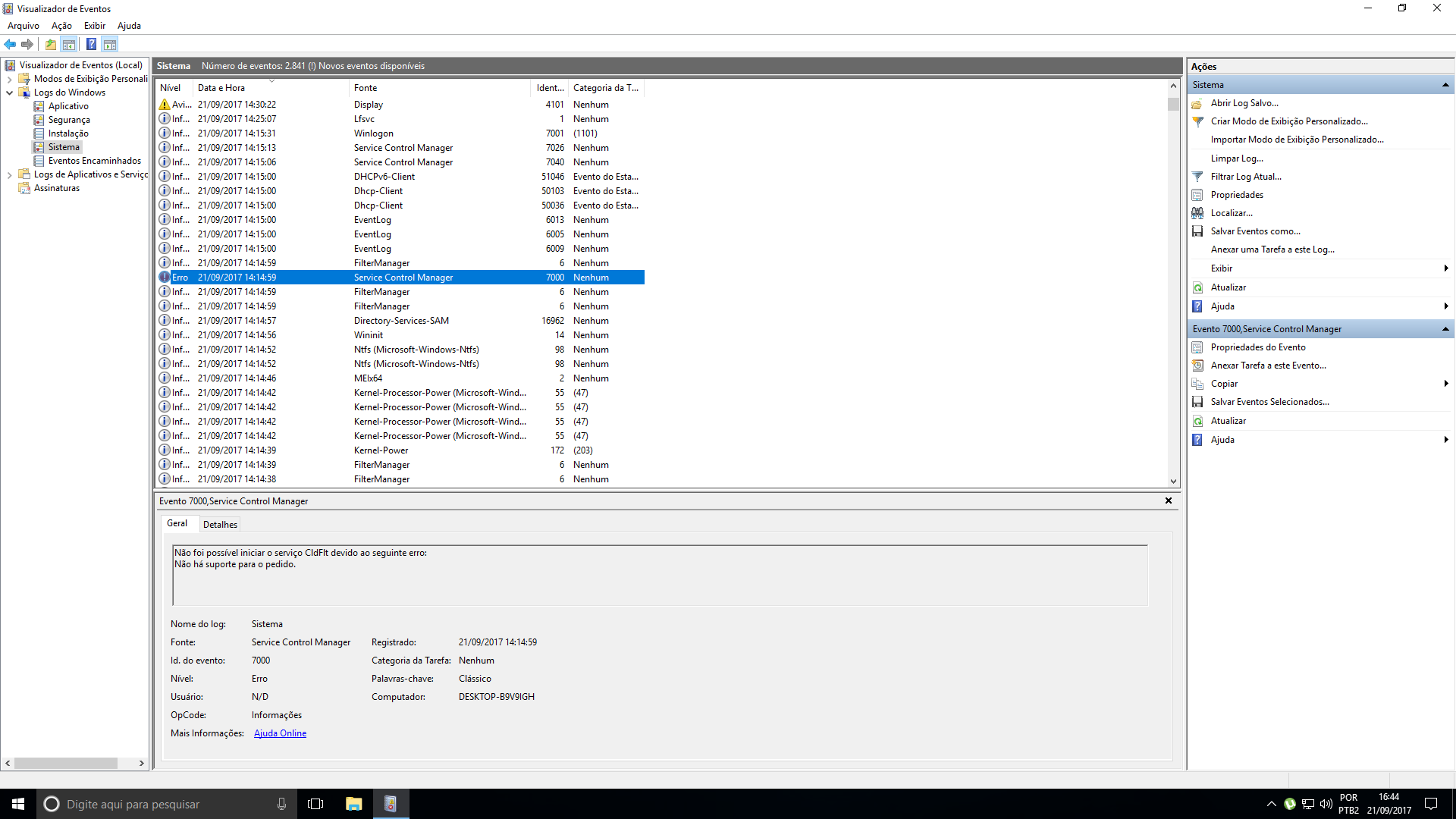Collapse the Logs do Windows tree node
This screenshot has width=1456, height=819.
click(x=9, y=93)
